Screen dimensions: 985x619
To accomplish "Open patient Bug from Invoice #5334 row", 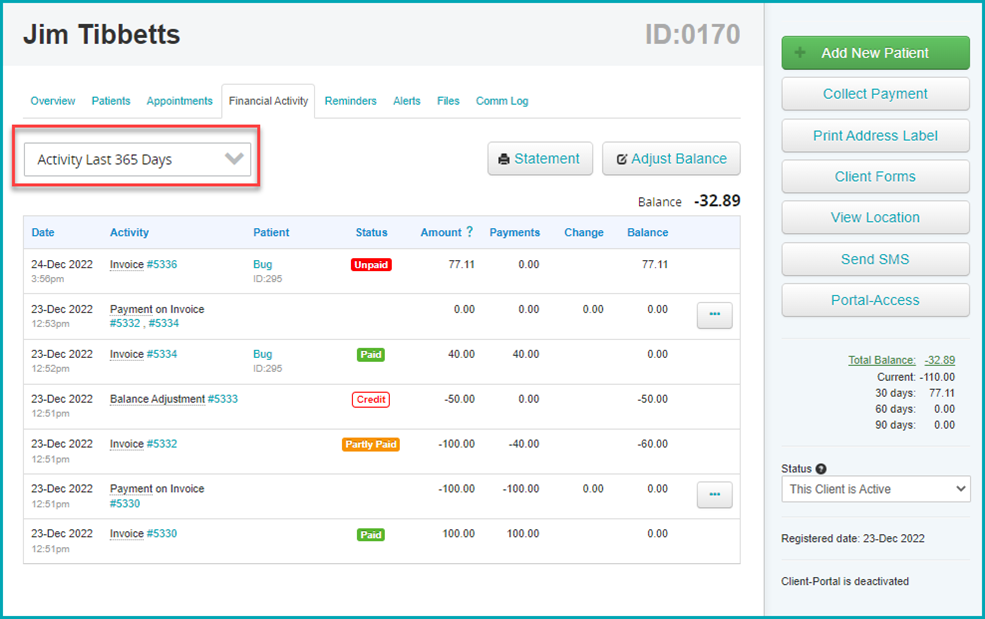I will [x=261, y=353].
